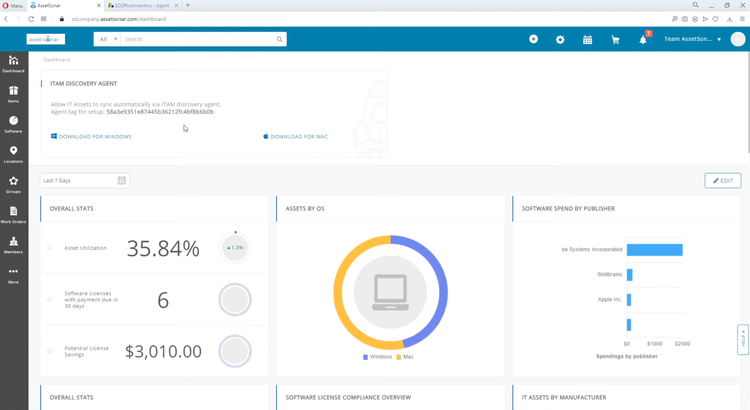Image resolution: width=750 pixels, height=410 pixels.
Task: Click the page vertical scrollbar
Action: coord(747,103)
